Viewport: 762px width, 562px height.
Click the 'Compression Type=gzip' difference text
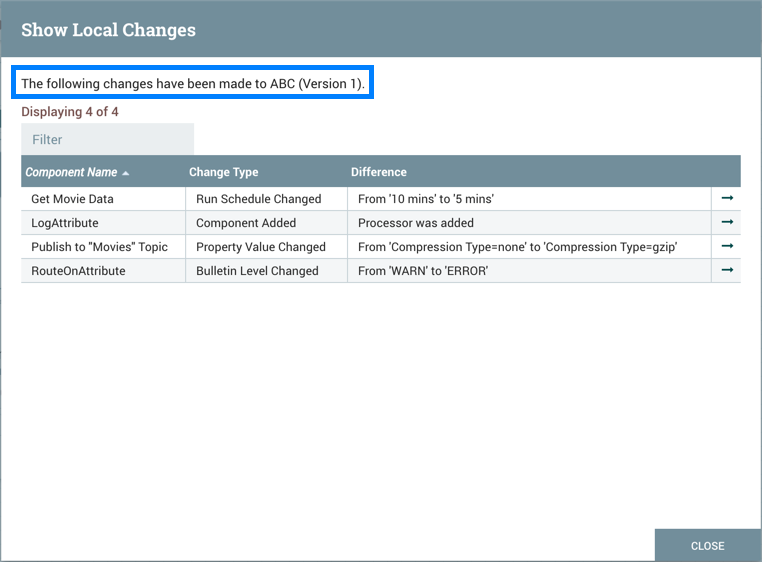click(610, 247)
